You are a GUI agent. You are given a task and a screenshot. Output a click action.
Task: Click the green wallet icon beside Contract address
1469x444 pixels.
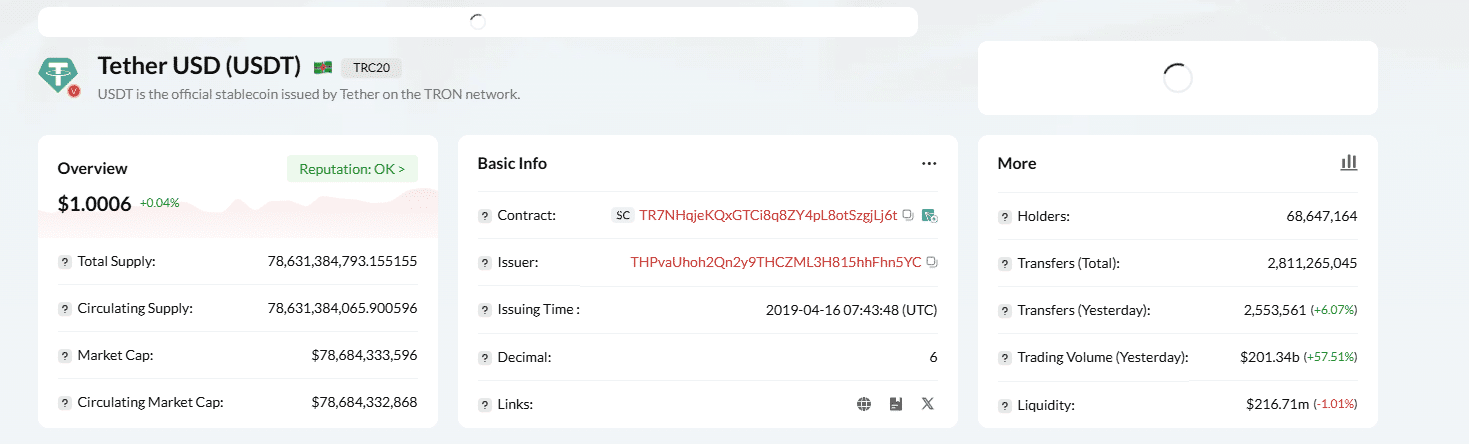(x=929, y=215)
